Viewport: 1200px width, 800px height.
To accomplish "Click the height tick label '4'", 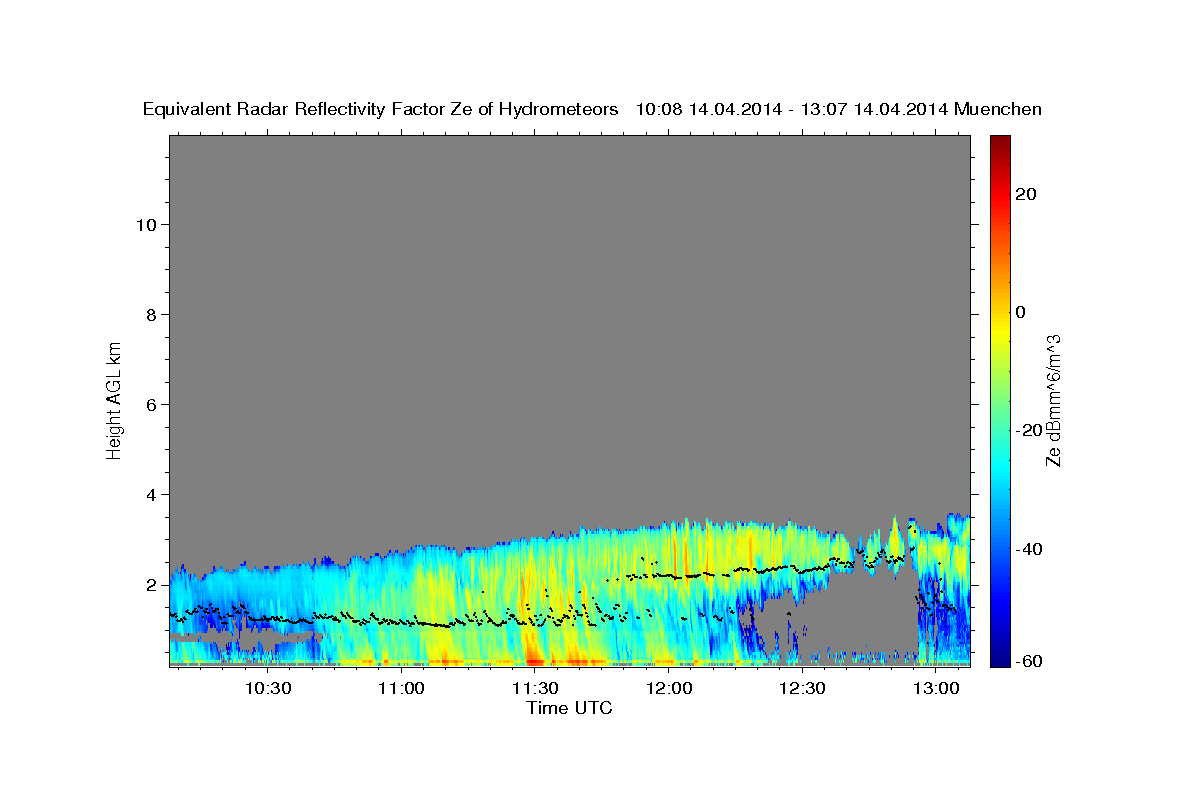I will pos(151,495).
